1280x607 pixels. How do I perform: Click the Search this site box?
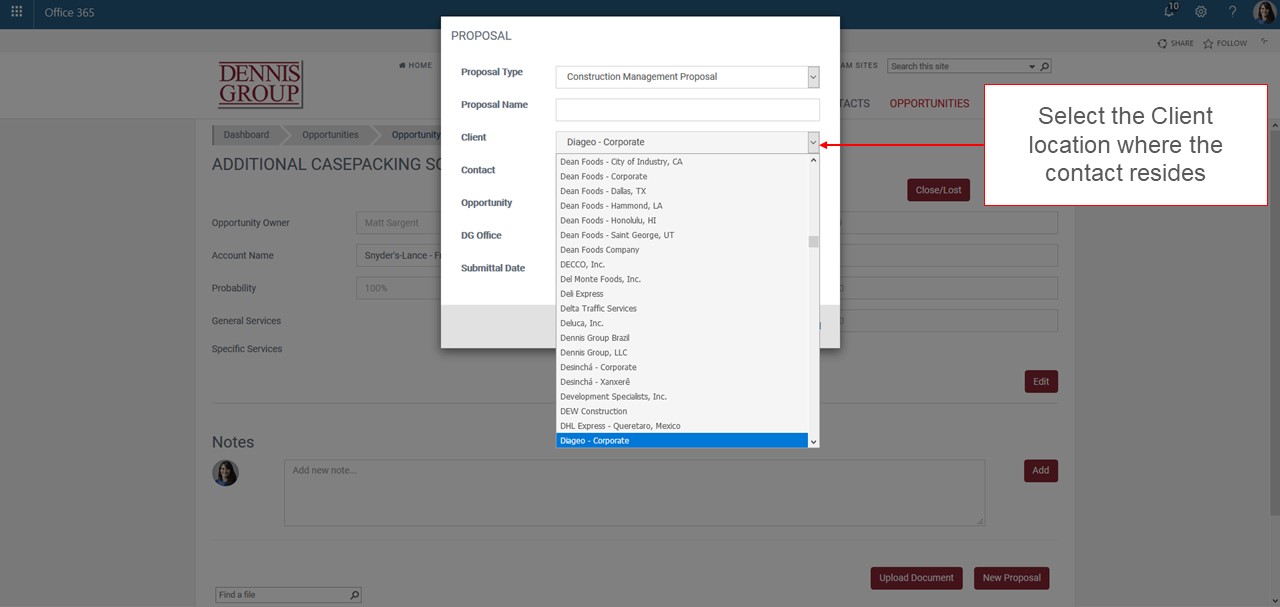[x=958, y=66]
